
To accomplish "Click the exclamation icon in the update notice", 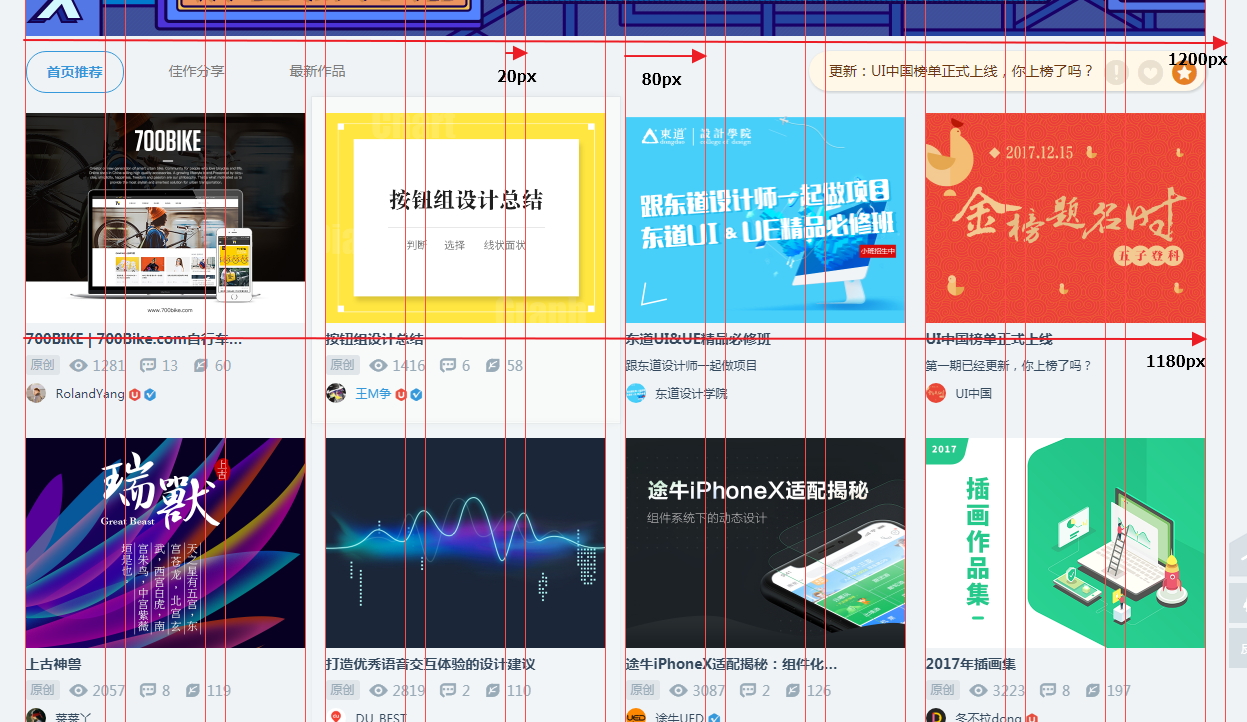I will [1116, 72].
